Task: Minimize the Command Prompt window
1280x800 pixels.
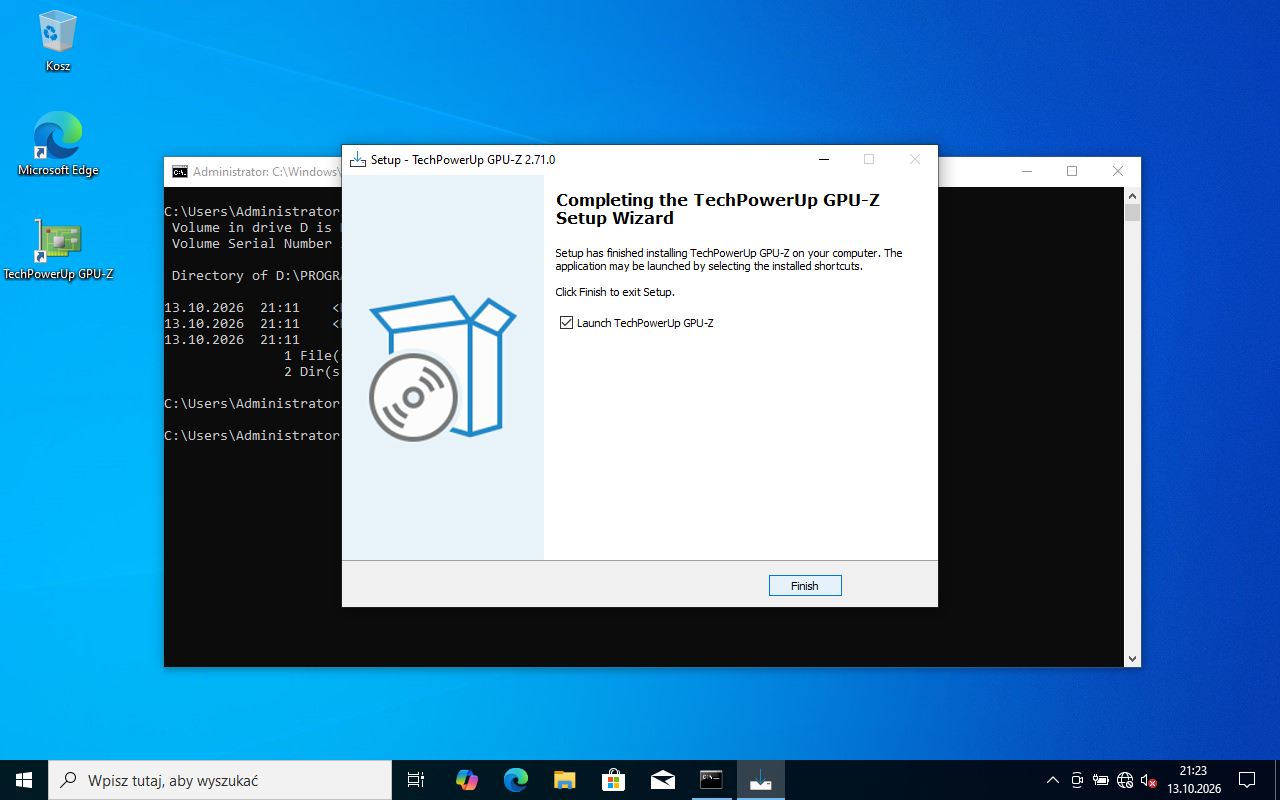Action: [1026, 171]
